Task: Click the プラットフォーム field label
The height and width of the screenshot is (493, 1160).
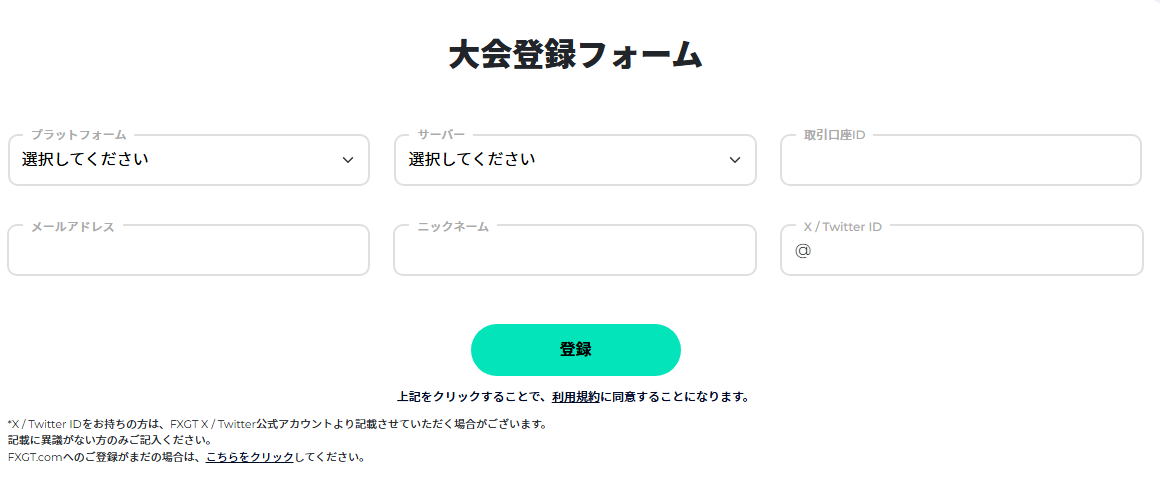Action: pos(78,134)
